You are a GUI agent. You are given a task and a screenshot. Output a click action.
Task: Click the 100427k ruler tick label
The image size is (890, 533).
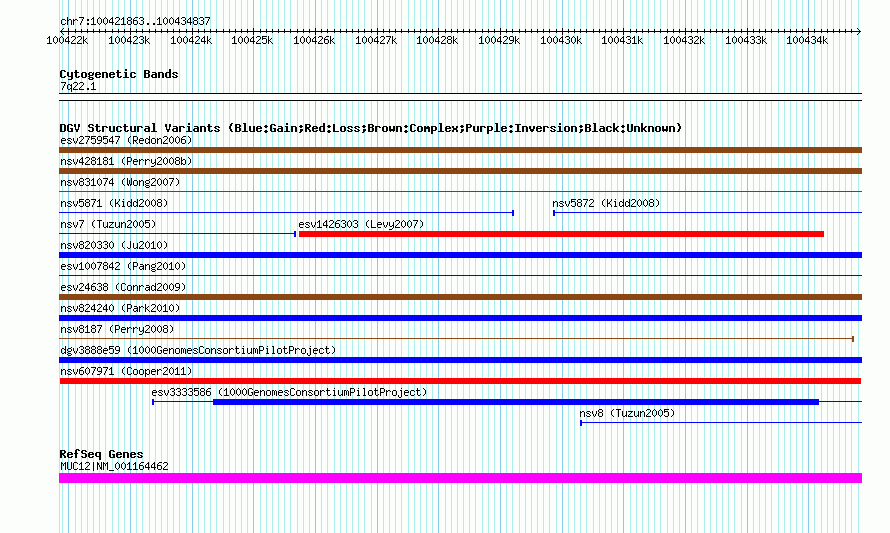click(x=376, y=40)
